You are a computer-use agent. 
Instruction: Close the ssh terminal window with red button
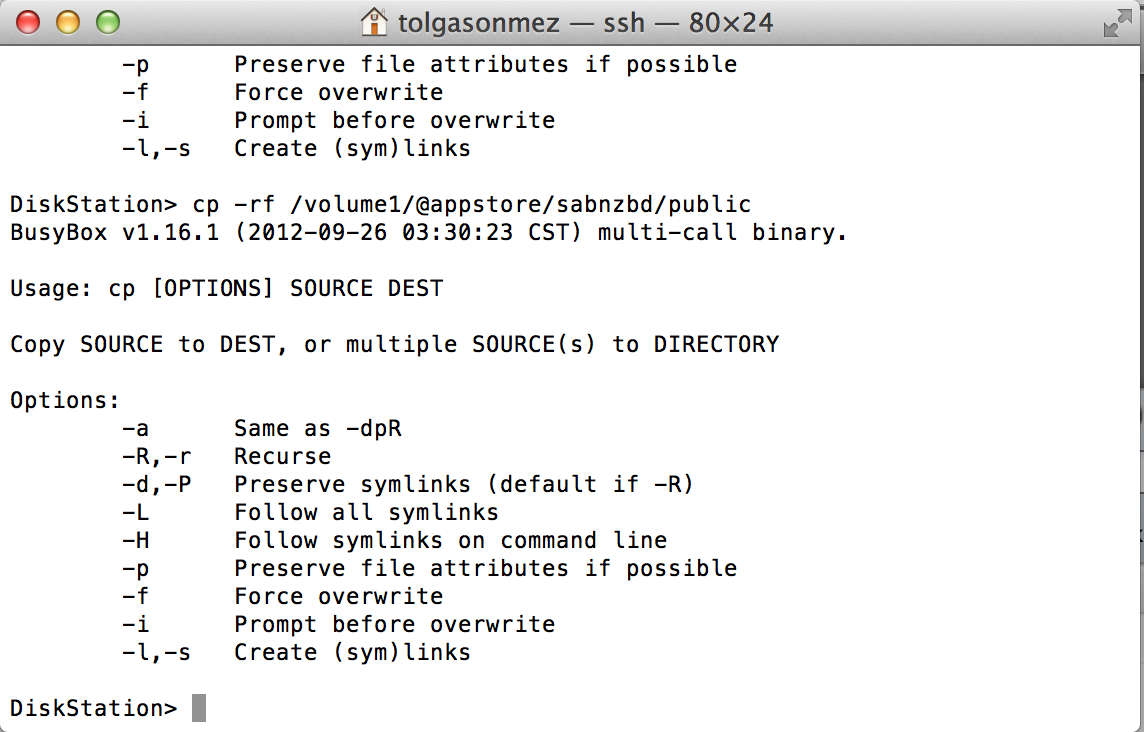[x=28, y=22]
